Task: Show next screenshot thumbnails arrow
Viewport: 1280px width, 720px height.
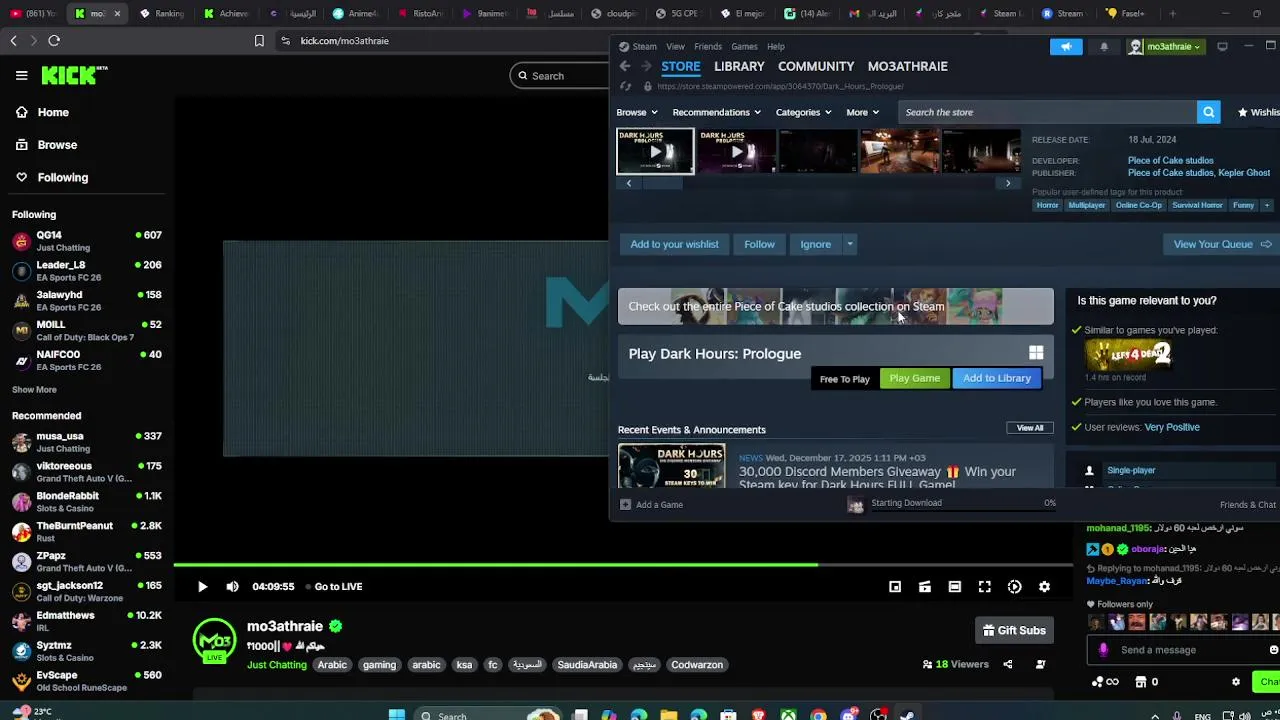Action: 1008,184
